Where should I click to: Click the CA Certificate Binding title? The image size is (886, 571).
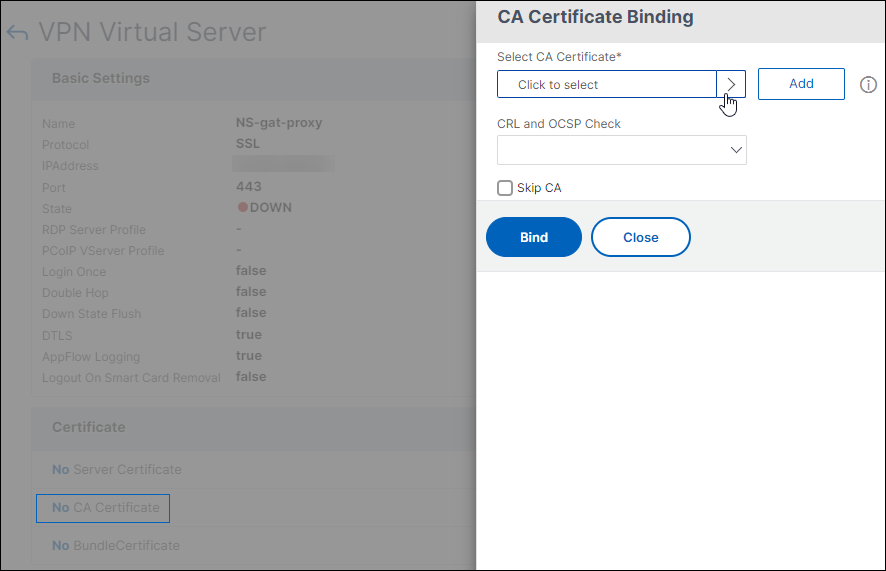[595, 17]
